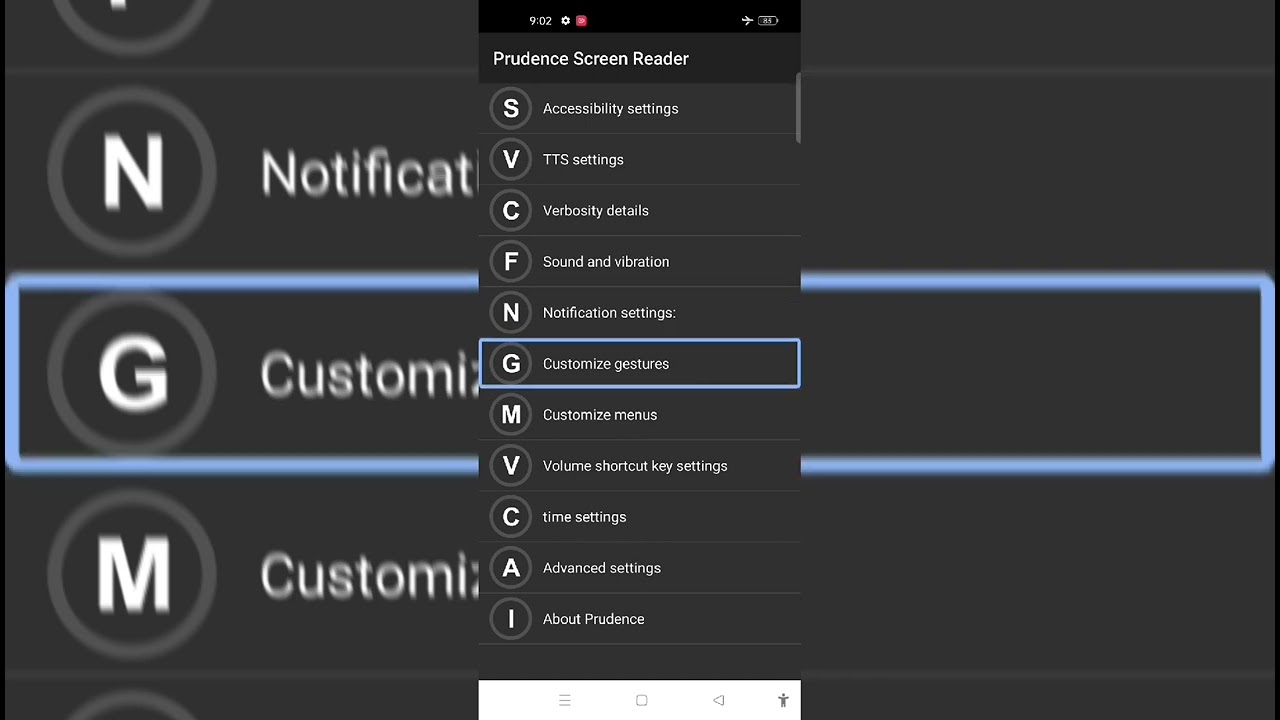
Task: Open time settings entry
Action: [x=639, y=516]
